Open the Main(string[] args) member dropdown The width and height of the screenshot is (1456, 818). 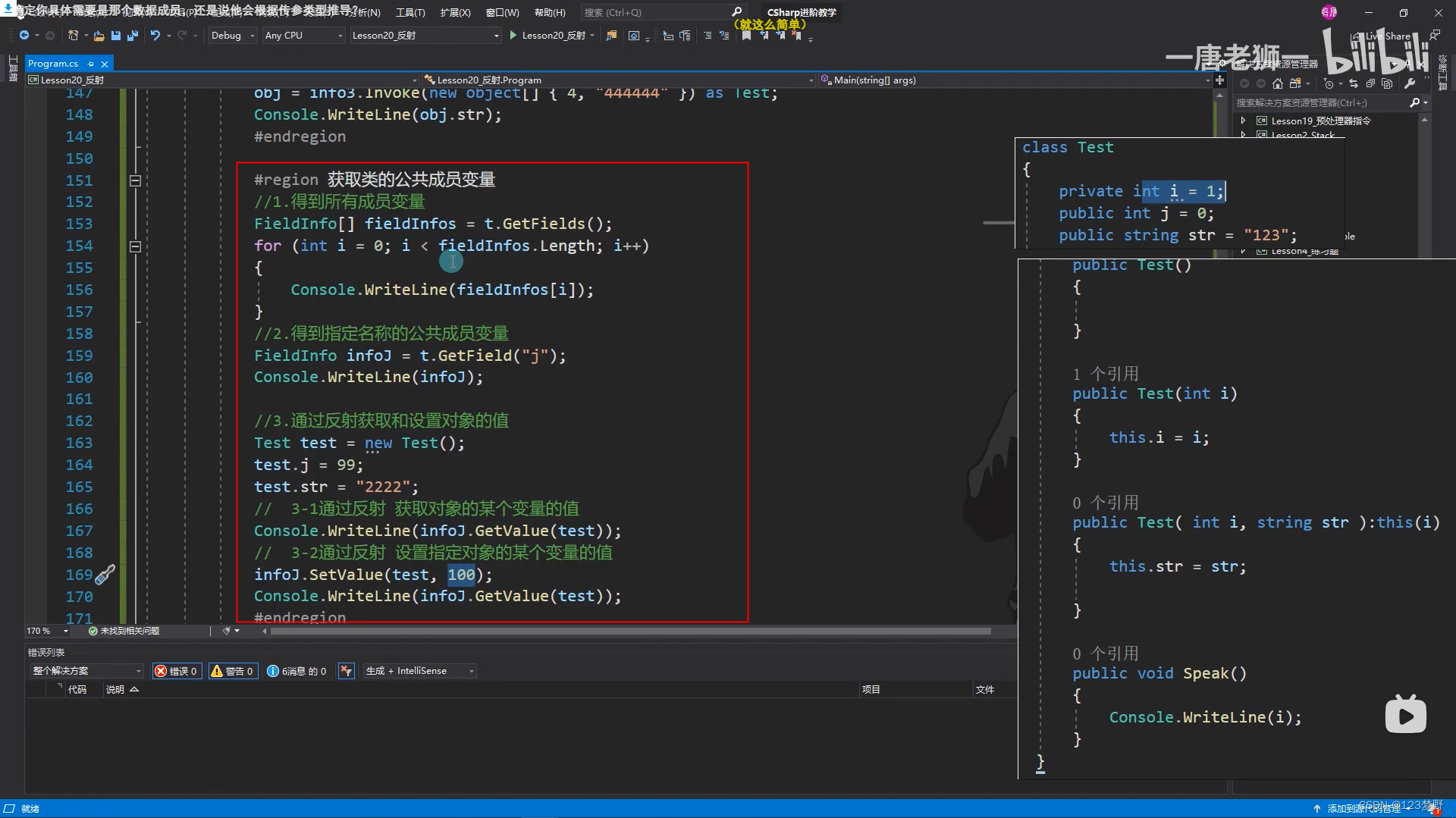[1016, 80]
